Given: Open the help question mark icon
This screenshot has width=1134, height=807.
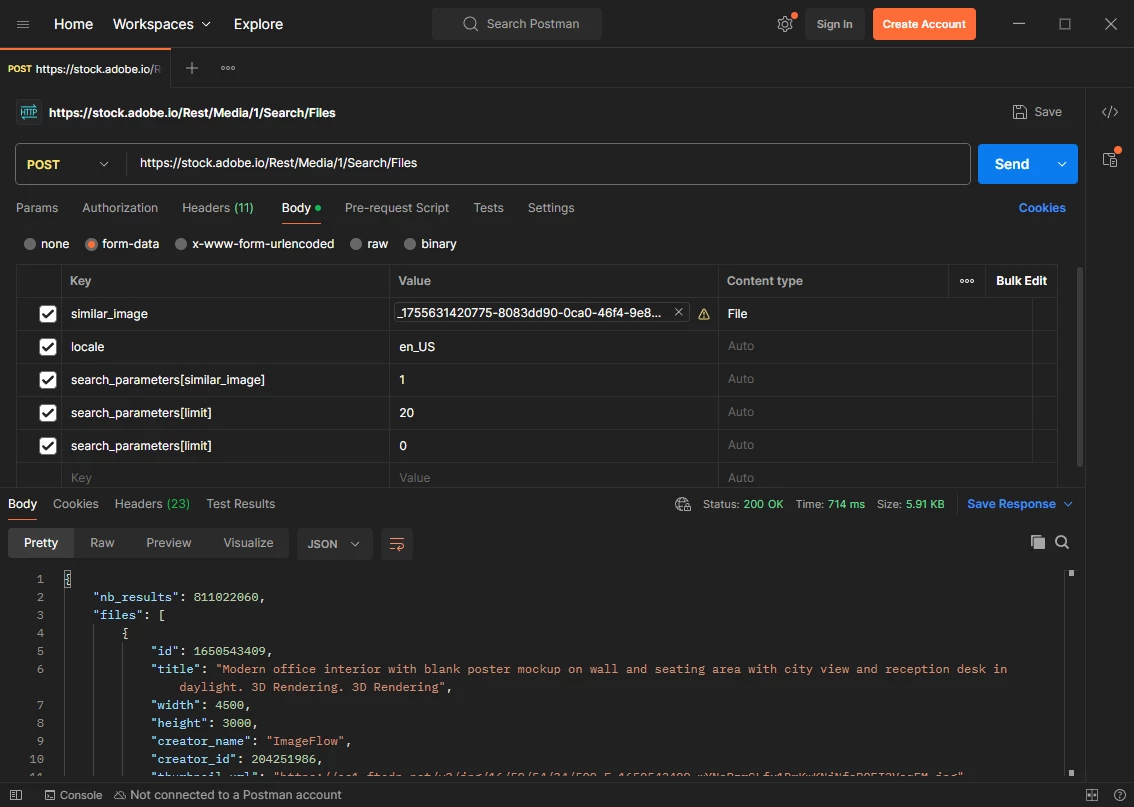Looking at the screenshot, I should (x=1118, y=795).
